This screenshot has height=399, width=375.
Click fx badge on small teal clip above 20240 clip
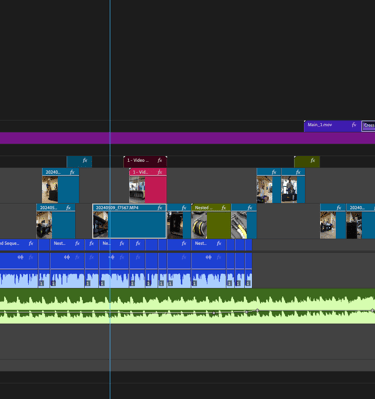tap(85, 161)
